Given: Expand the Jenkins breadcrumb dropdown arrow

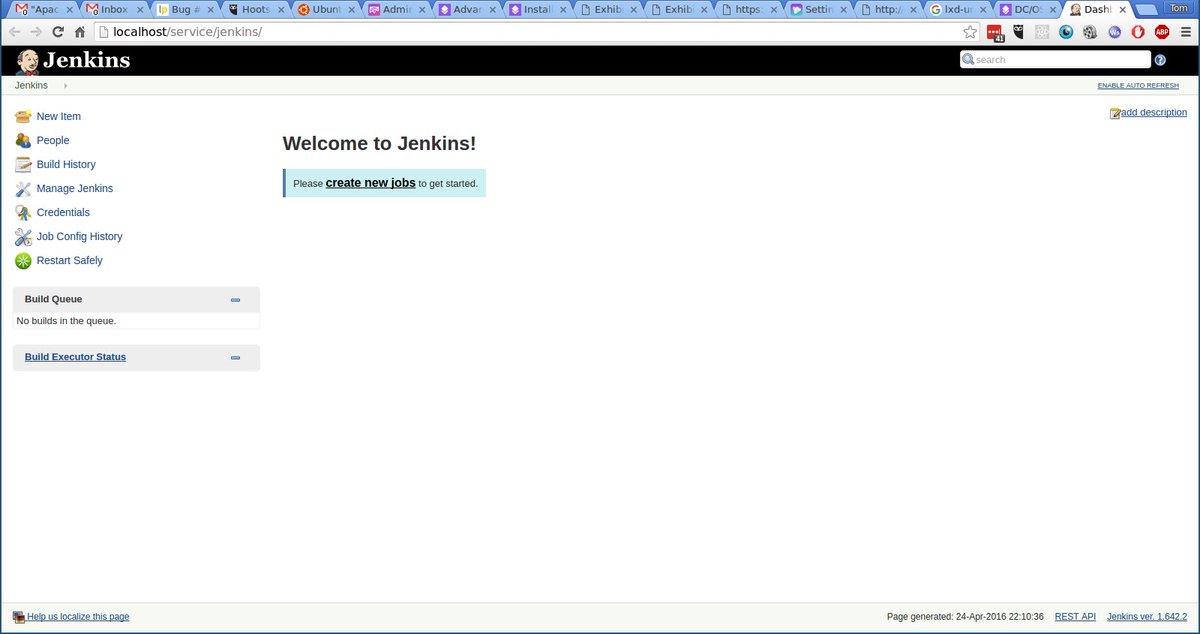Looking at the screenshot, I should click(65, 86).
